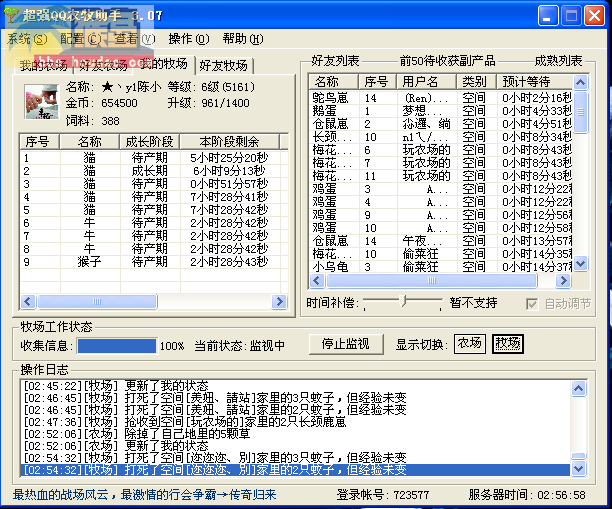Click the 好友列表 group label
Screen dimensions: 612x509
(335, 61)
